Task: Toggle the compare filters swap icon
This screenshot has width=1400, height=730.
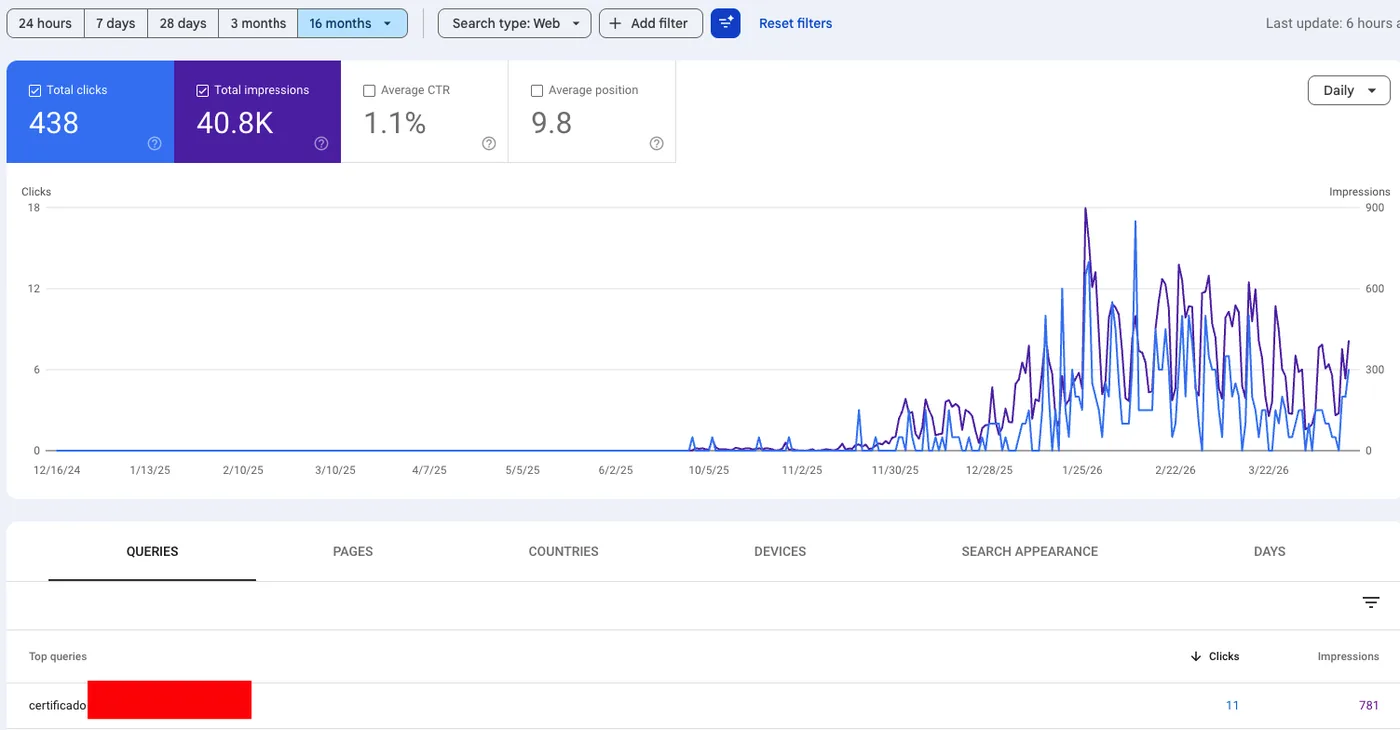Action: pos(725,22)
